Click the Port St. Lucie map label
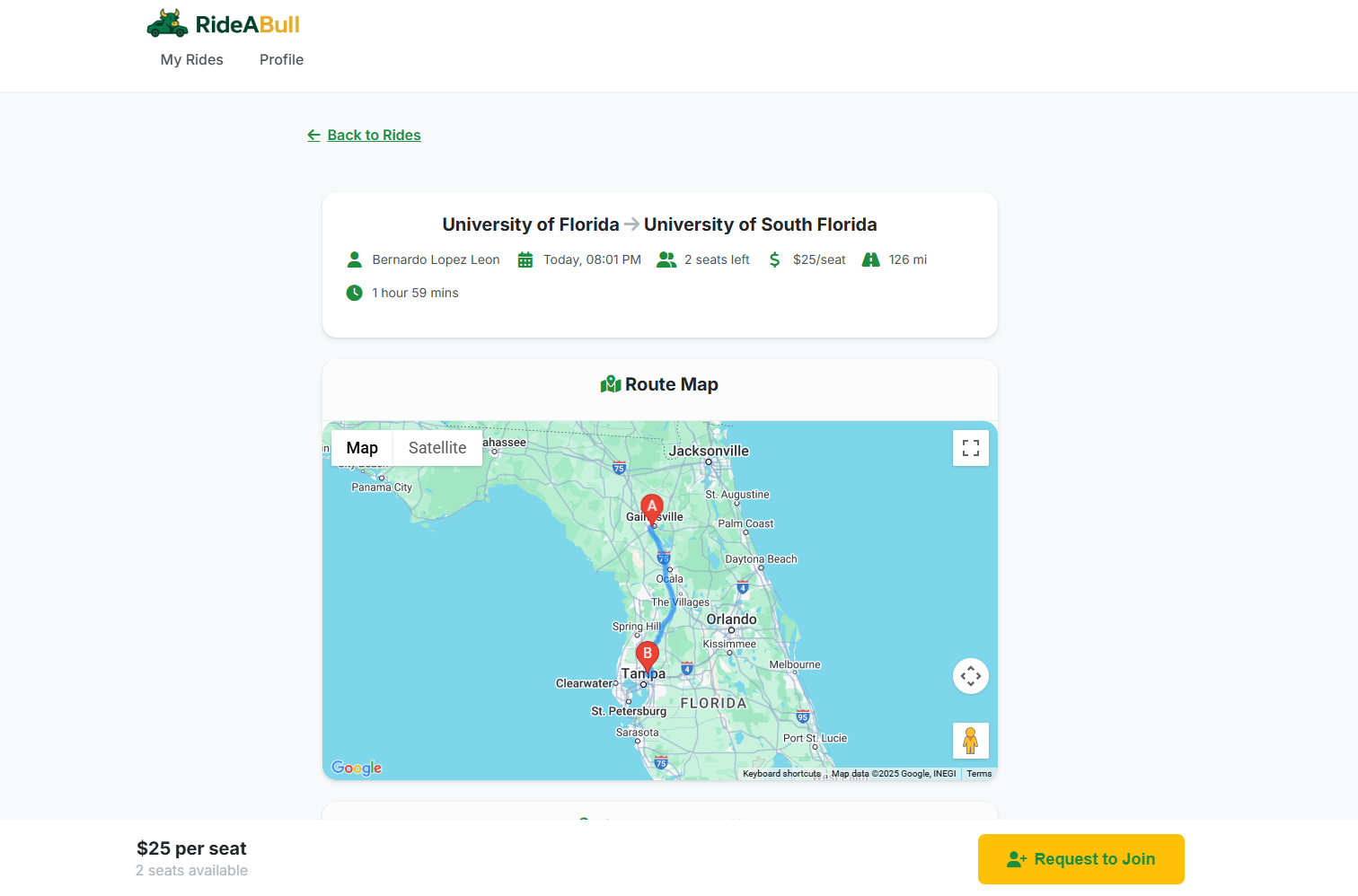 (815, 739)
